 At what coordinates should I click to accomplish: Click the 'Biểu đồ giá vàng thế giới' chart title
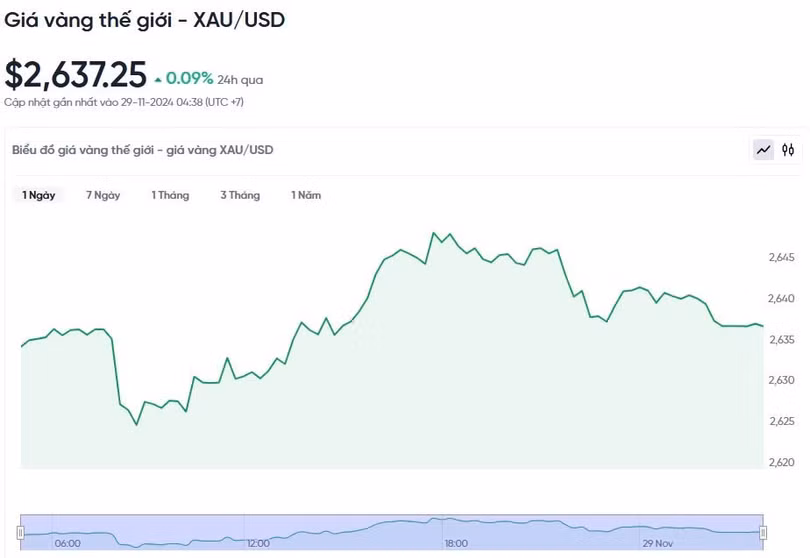coord(142,150)
